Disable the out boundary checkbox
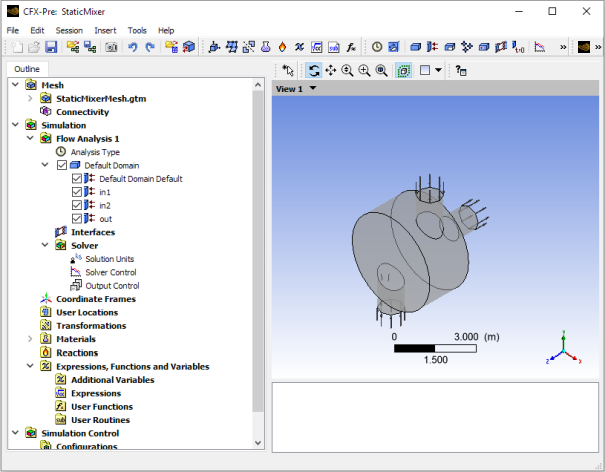Screen dimensions: 605x472 (x=78, y=218)
